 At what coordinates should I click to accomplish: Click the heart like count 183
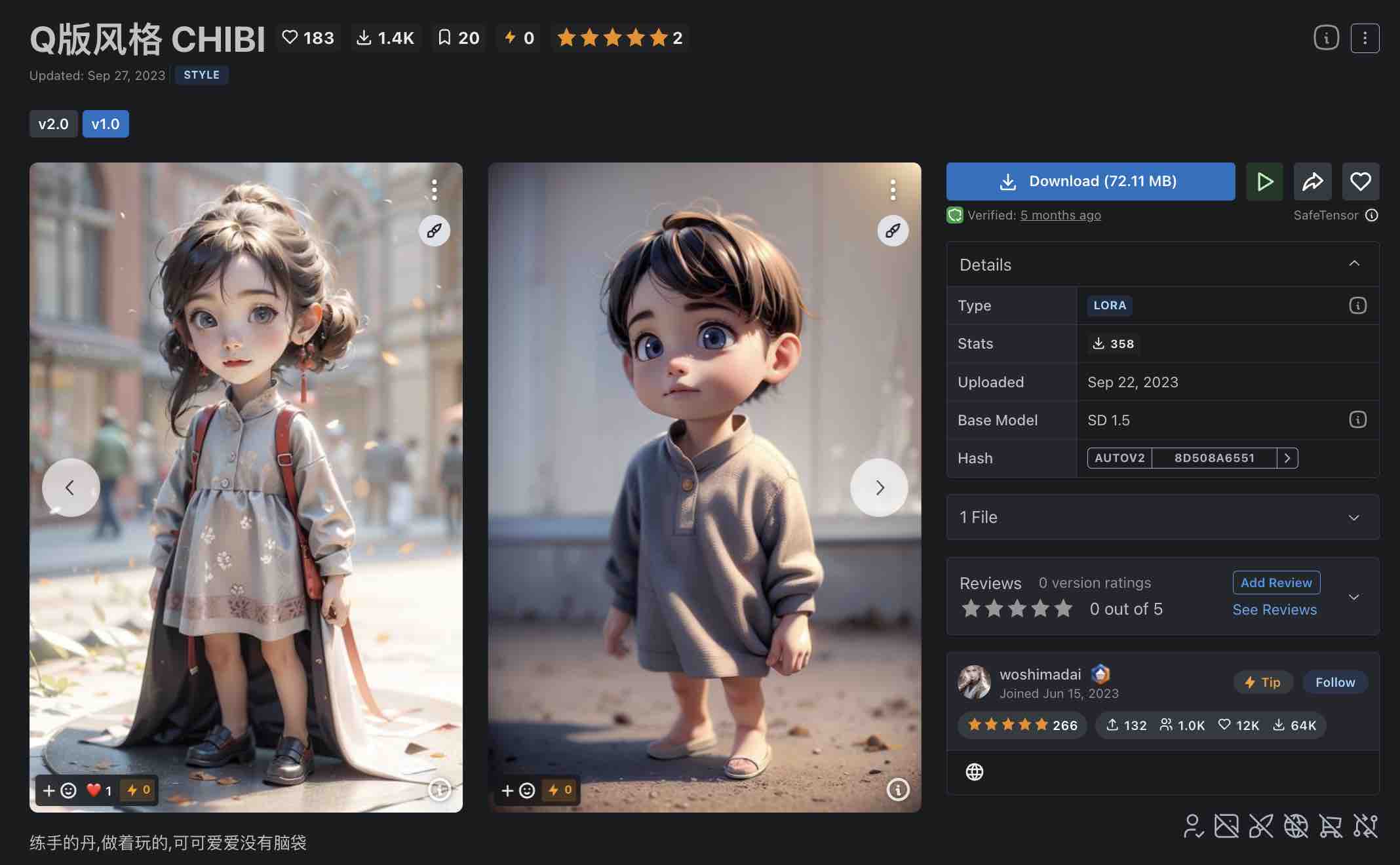click(308, 38)
